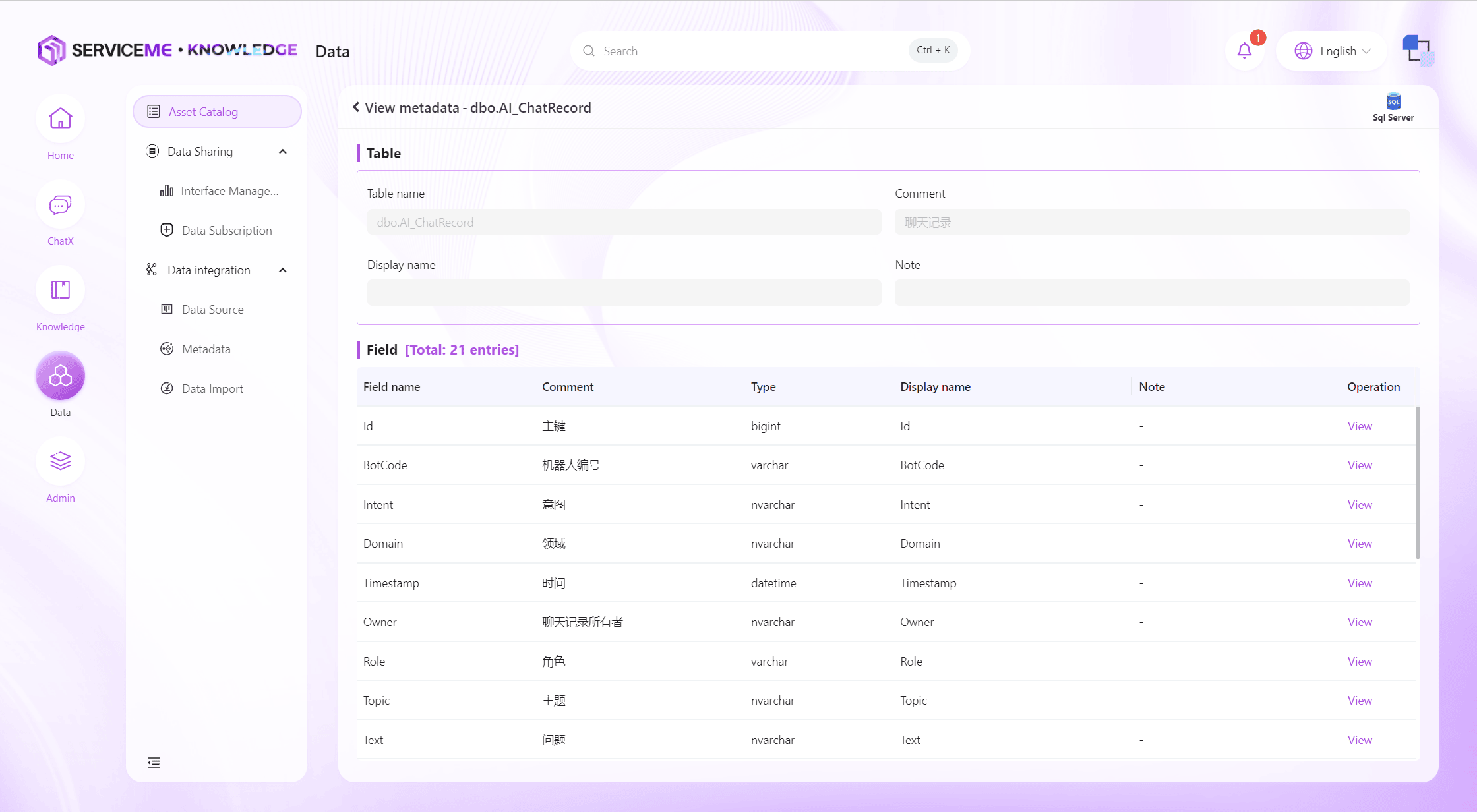Screen dimensions: 1477x812
Task: Open Metadata in the sidebar
Action: click(206, 349)
